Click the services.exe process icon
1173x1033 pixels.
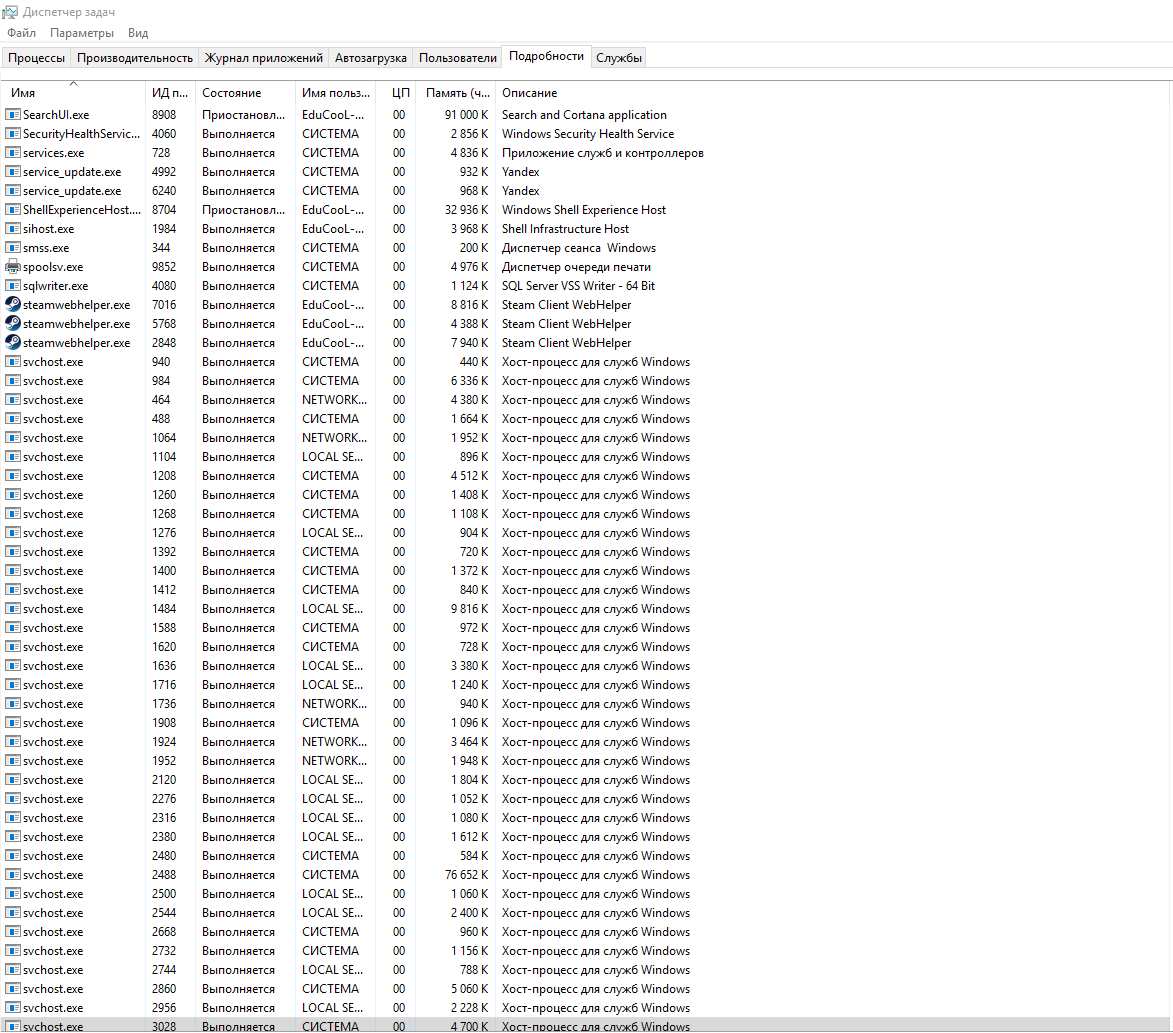13,153
